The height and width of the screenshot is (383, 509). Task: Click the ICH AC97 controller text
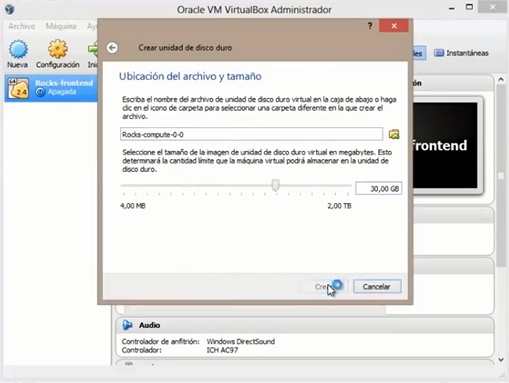click(x=222, y=350)
